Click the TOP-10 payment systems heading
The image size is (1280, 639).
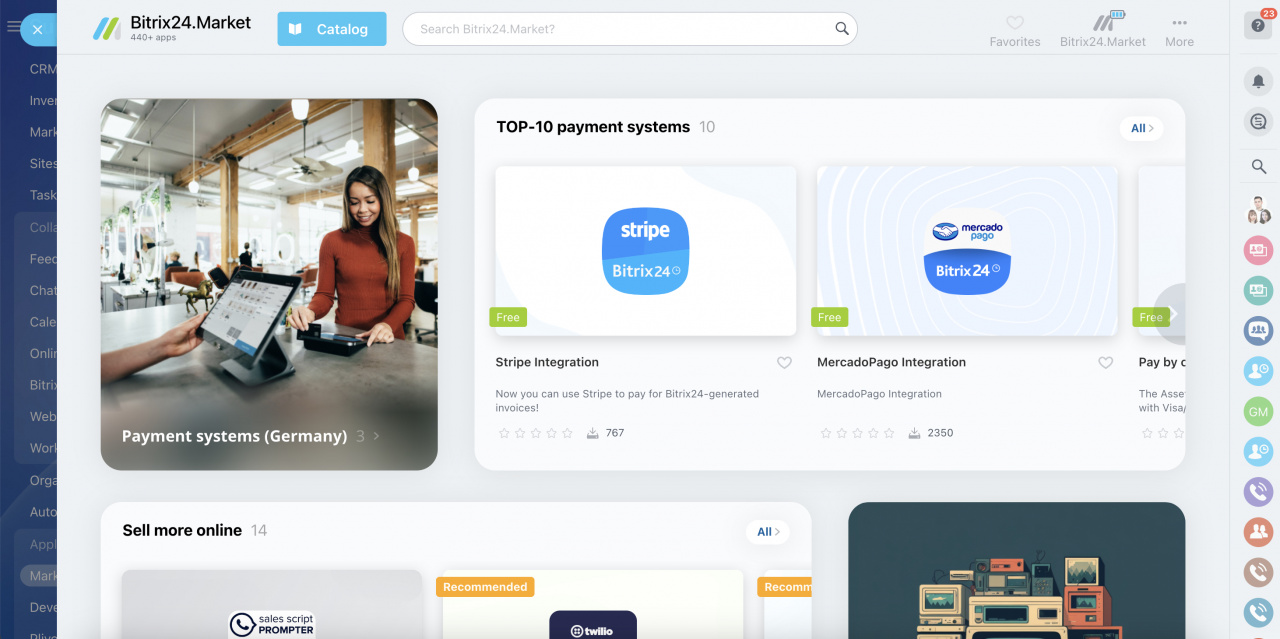[x=593, y=127]
